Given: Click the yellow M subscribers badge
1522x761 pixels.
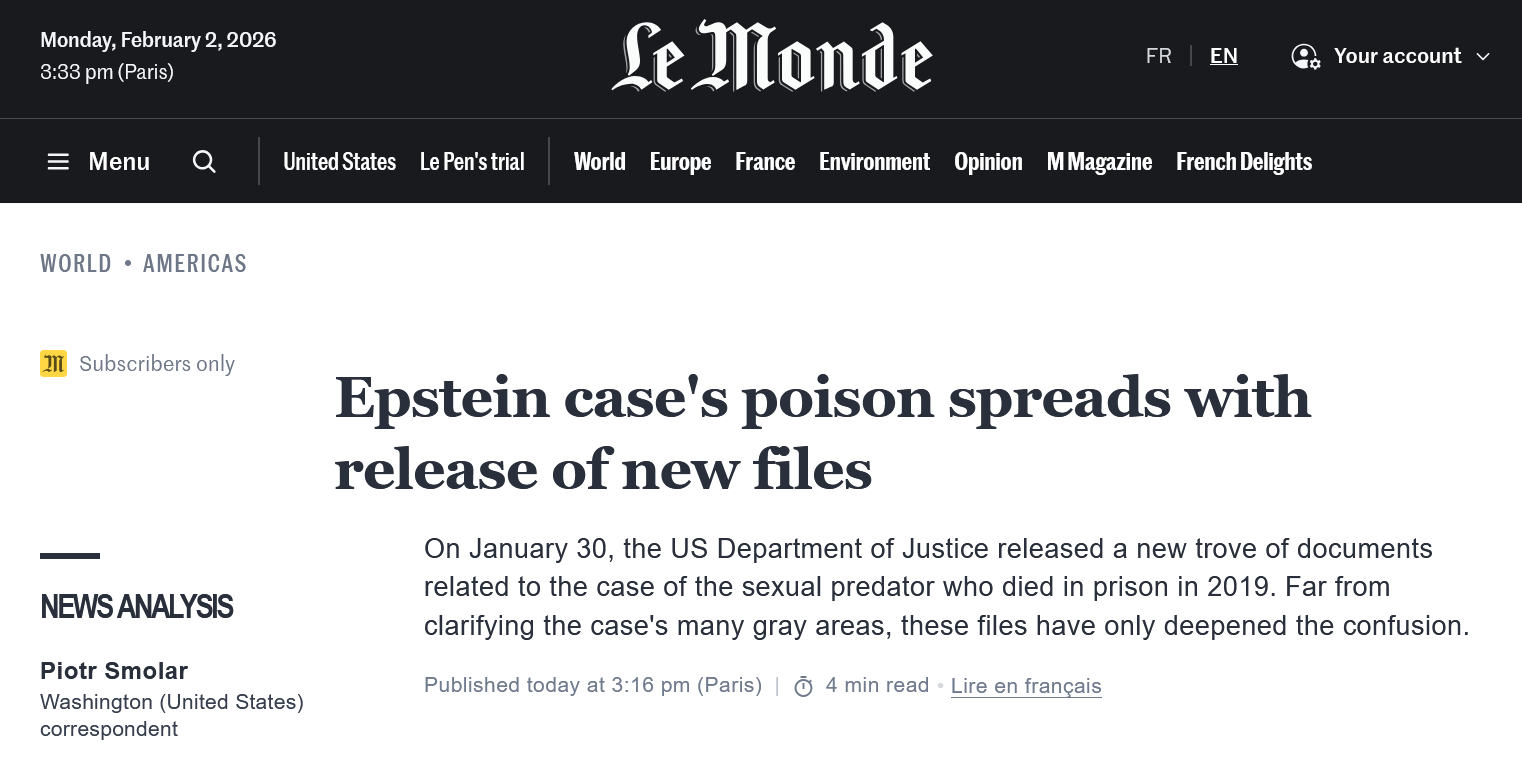Looking at the screenshot, I should 53,364.
